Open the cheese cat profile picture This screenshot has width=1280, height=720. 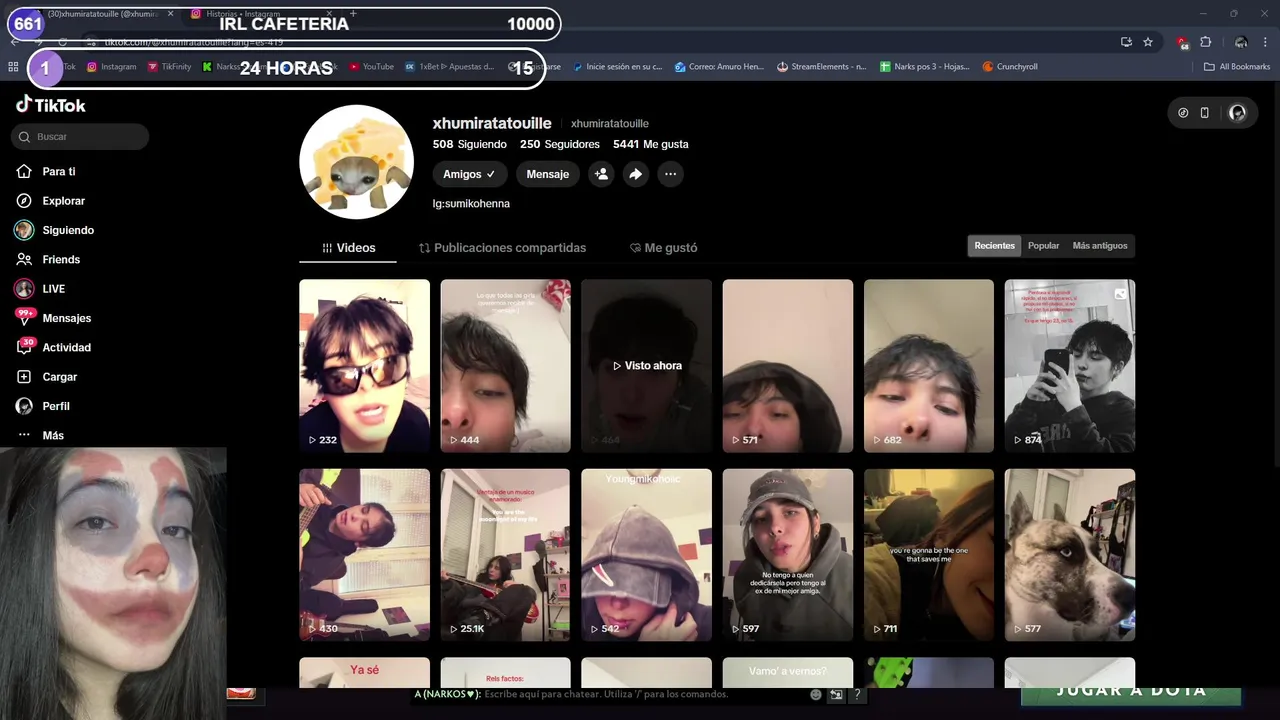point(357,162)
